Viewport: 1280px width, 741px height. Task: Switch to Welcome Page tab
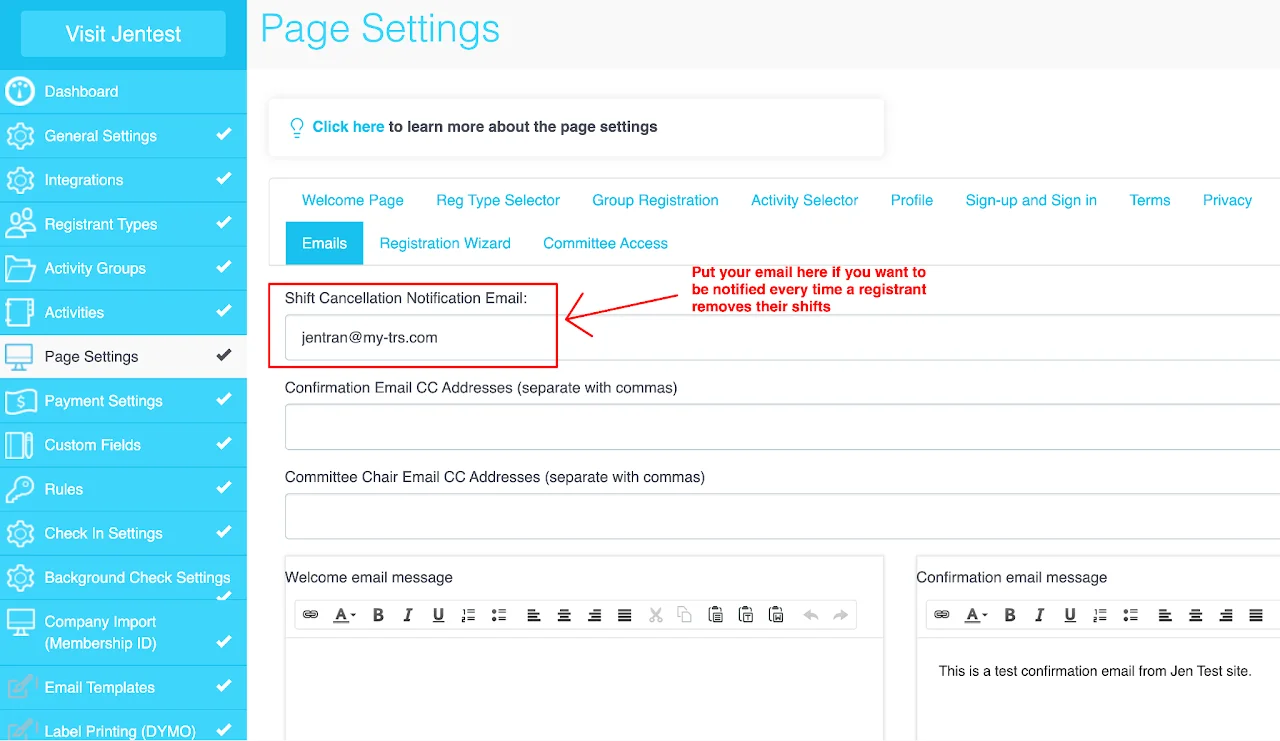(x=353, y=200)
